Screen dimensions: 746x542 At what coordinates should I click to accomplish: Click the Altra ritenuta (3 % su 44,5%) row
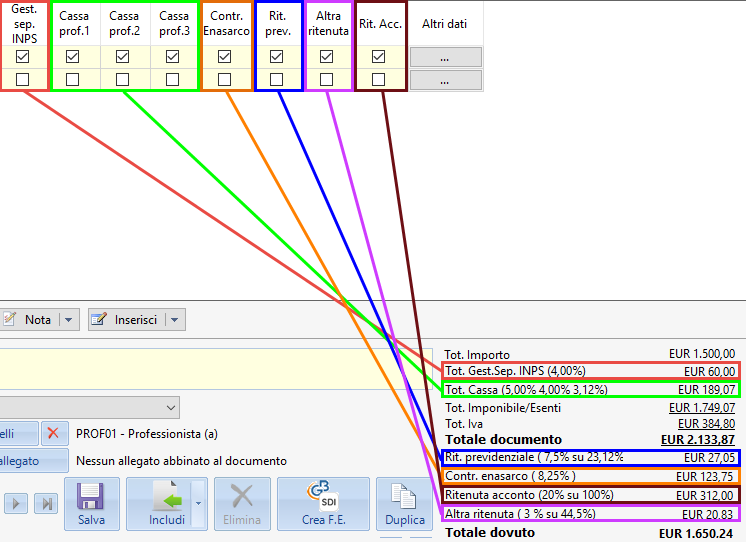tap(590, 514)
